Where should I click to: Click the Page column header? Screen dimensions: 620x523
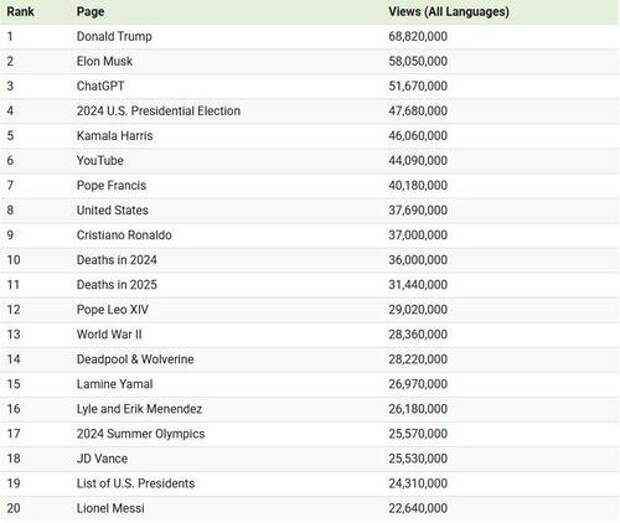pos(89,12)
